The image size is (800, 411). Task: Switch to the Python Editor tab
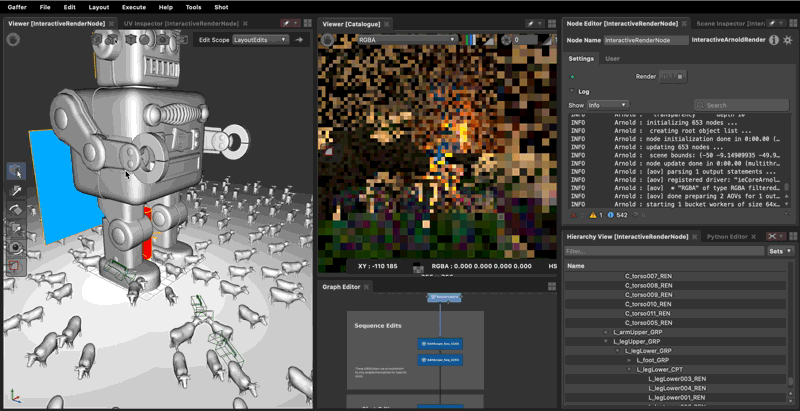click(727, 237)
